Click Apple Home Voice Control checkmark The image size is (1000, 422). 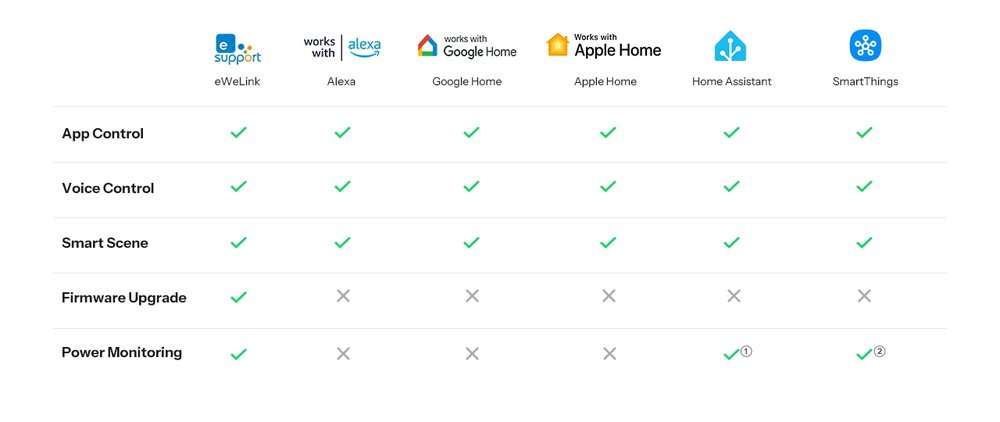(x=608, y=186)
